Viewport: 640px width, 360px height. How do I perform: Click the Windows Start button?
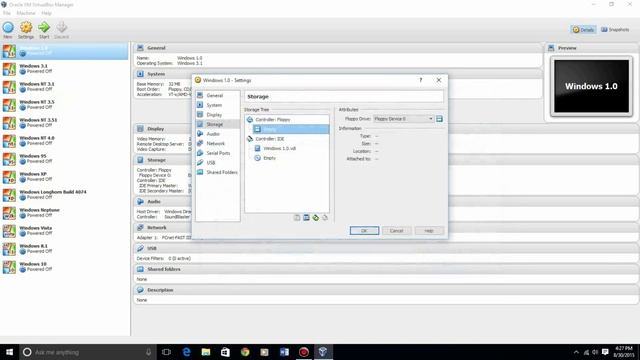[9, 352]
